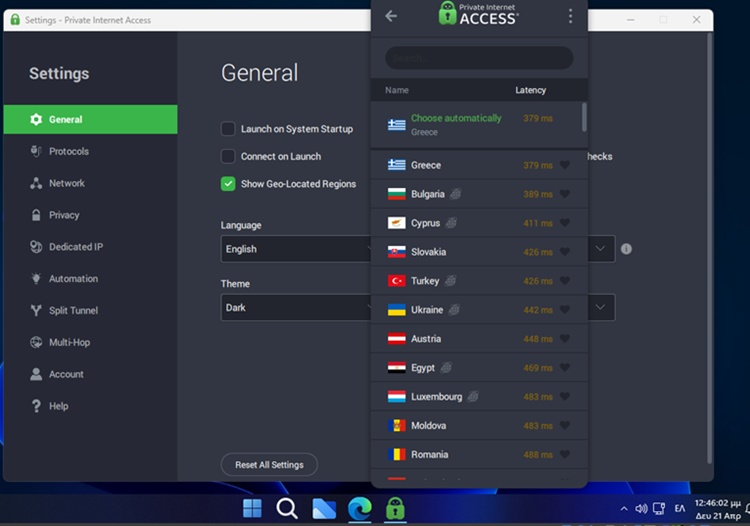750x526 pixels.
Task: Open General settings tab
Action: click(x=90, y=120)
